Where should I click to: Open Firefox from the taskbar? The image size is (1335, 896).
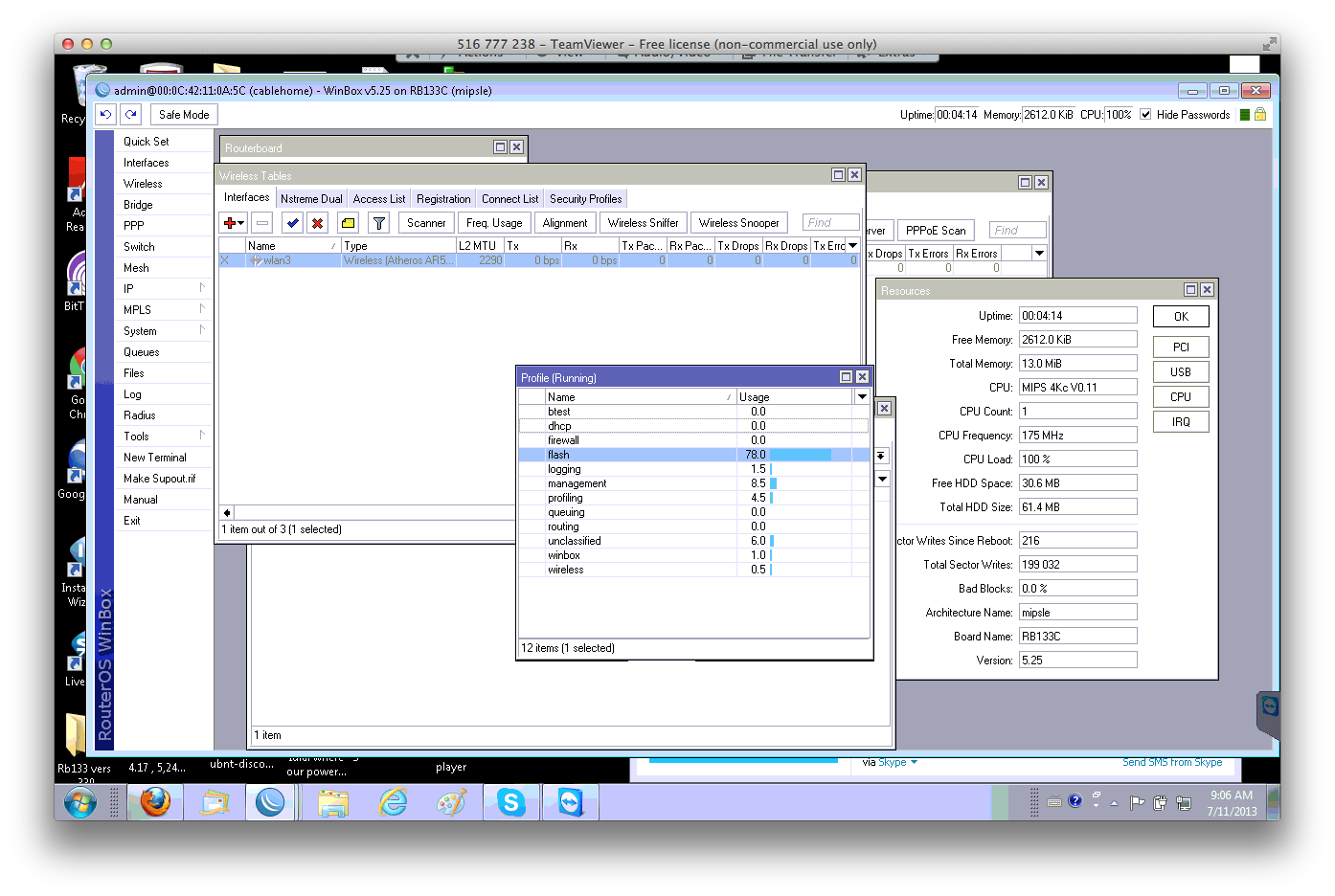tap(155, 802)
